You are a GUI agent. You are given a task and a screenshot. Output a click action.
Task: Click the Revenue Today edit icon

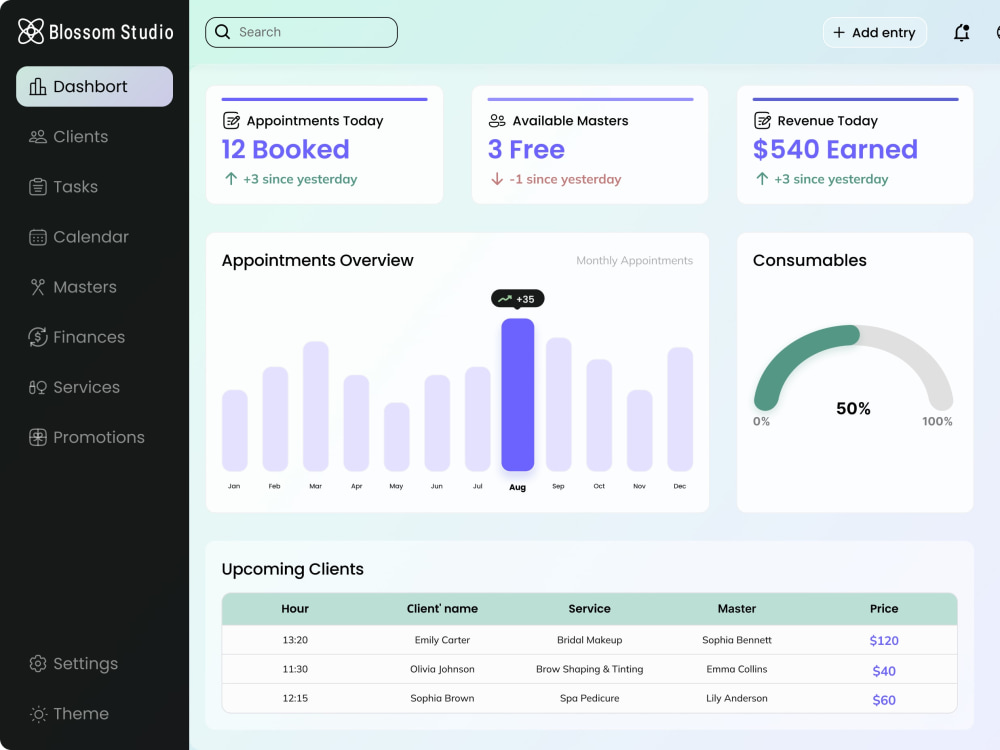pos(762,120)
